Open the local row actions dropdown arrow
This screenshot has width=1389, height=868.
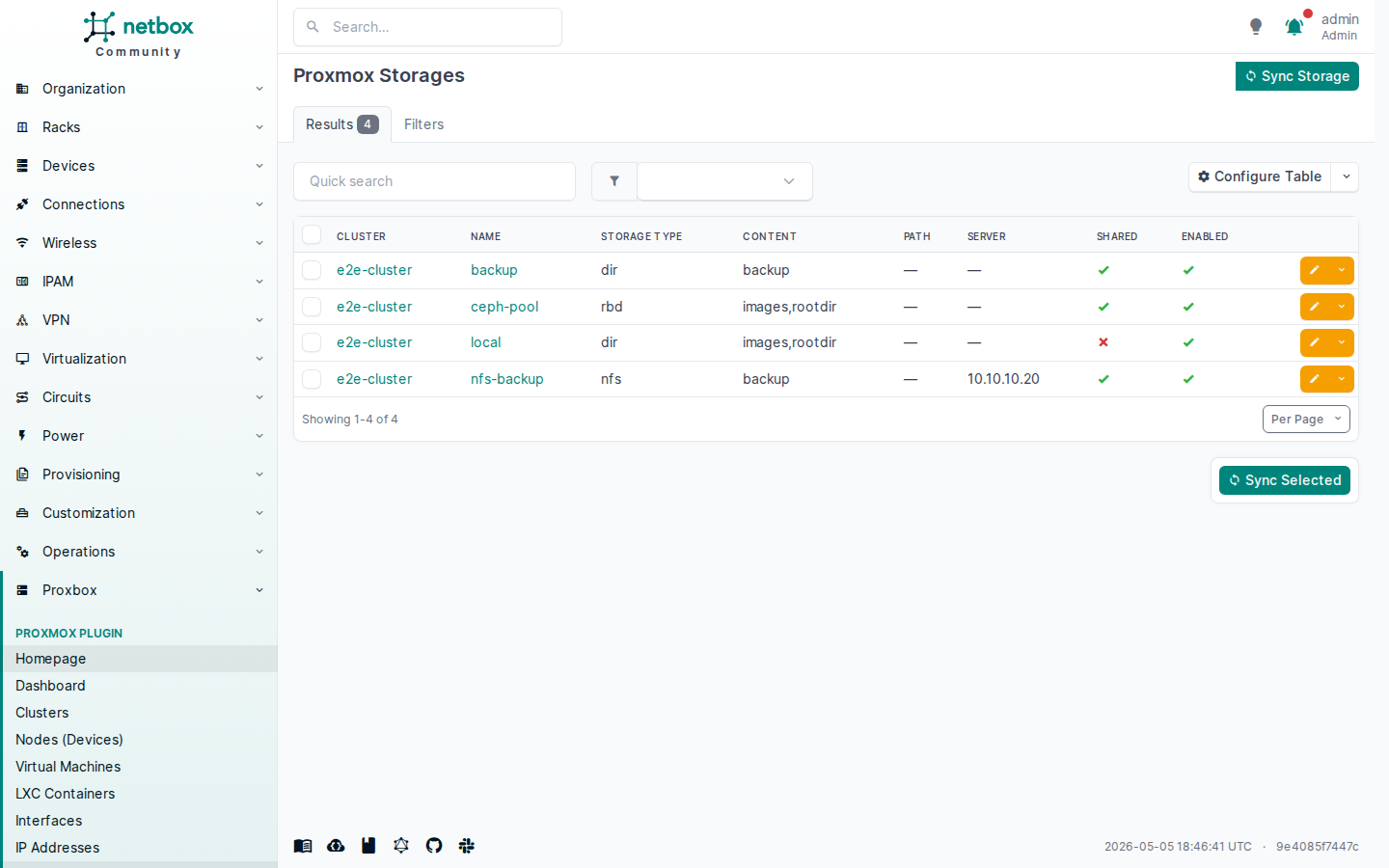(1342, 342)
